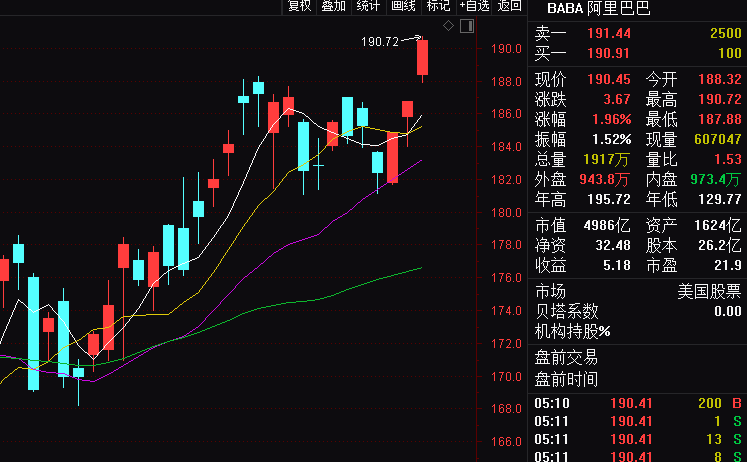Select the 卖一 price 191.44
Viewport: 747px width, 462px height.
tap(609, 33)
